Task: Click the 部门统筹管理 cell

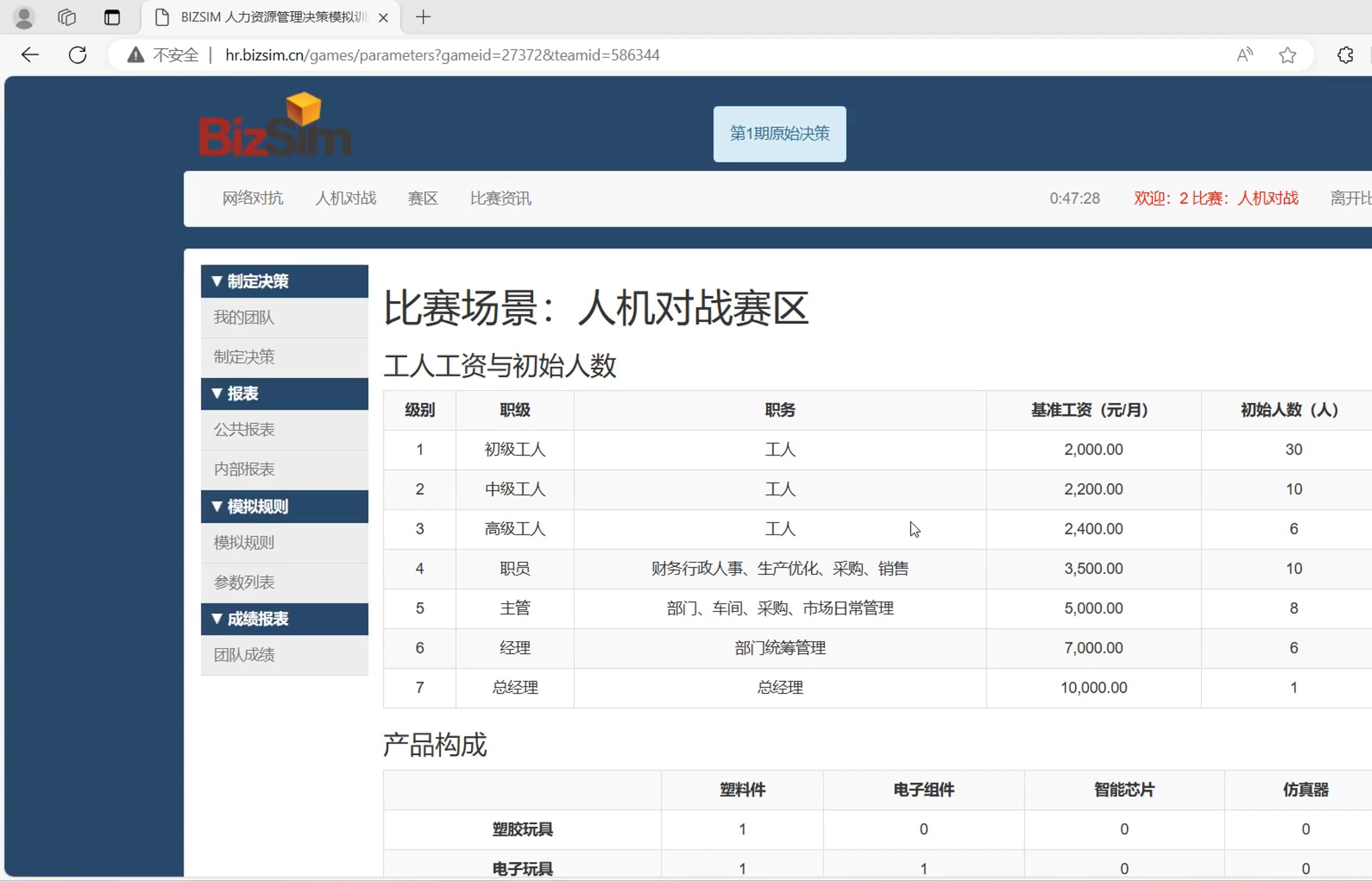Action: coord(780,648)
